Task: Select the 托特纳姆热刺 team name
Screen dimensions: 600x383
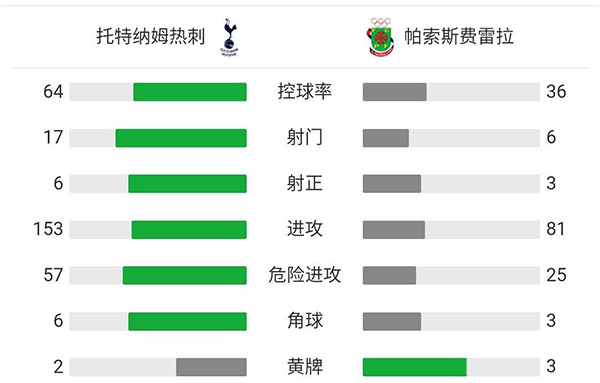Action: (151, 37)
